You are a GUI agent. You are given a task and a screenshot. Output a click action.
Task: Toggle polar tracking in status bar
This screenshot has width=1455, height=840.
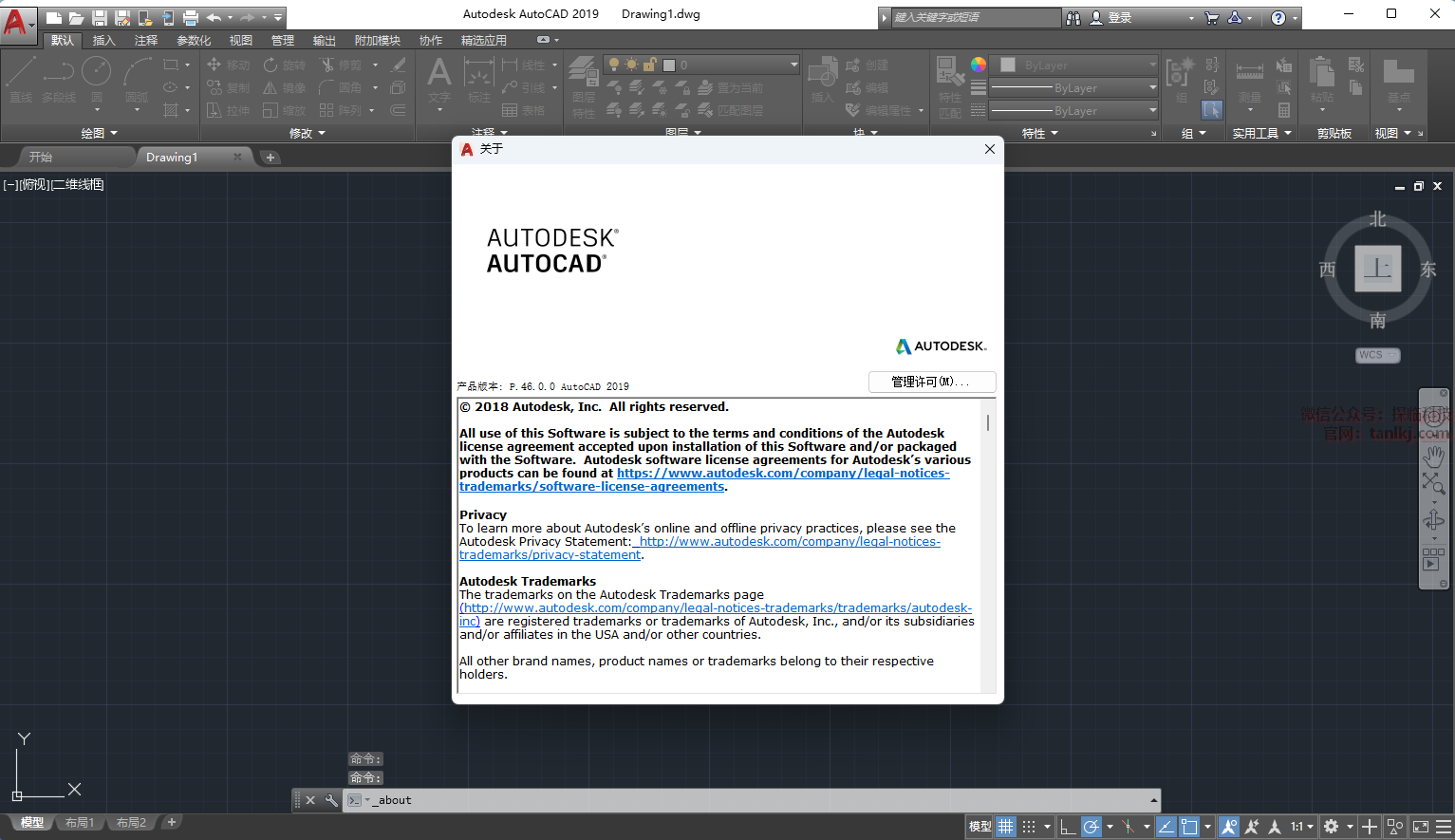(1091, 827)
